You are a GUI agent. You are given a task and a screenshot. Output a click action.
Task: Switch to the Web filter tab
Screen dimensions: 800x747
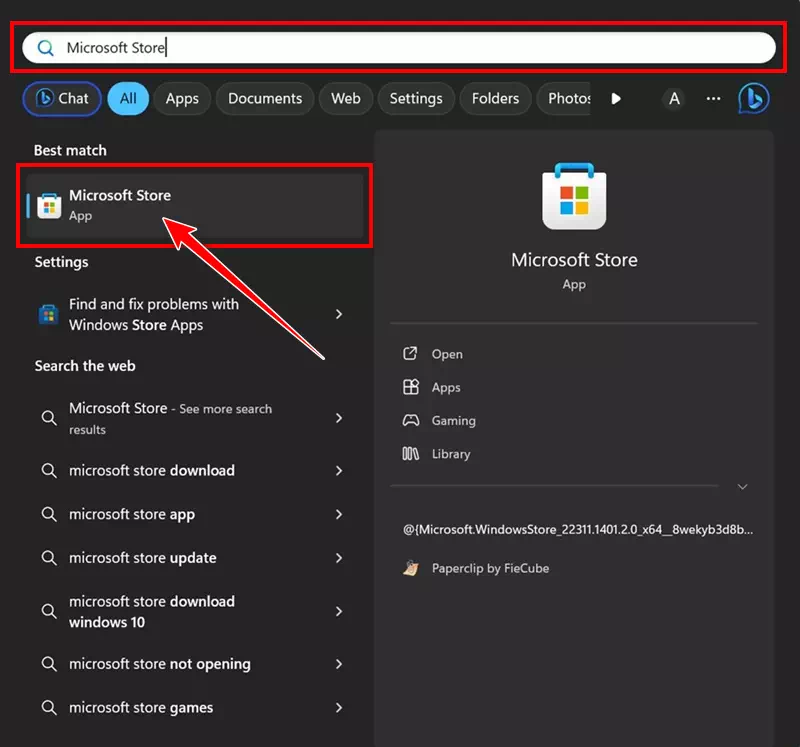point(346,98)
